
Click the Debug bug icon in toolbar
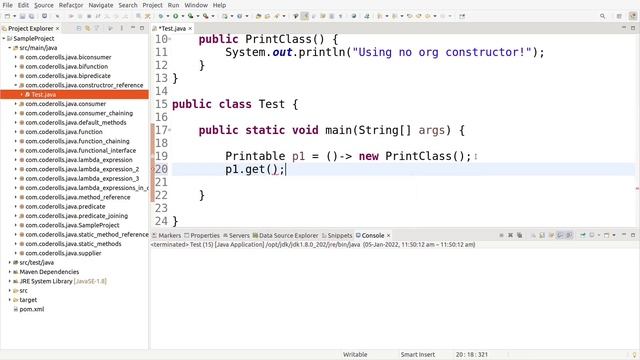click(x=161, y=16)
